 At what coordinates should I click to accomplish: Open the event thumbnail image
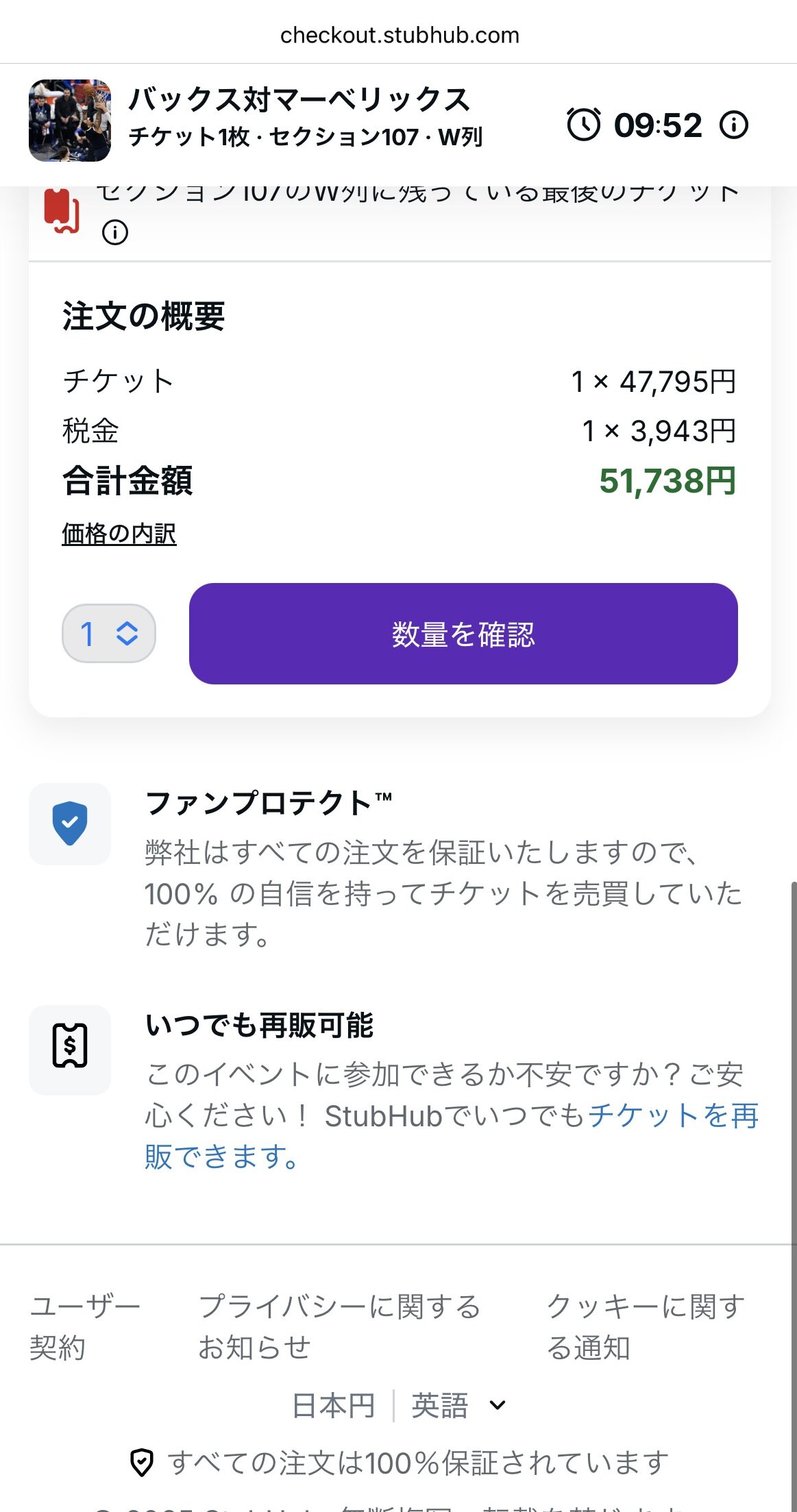click(x=70, y=121)
